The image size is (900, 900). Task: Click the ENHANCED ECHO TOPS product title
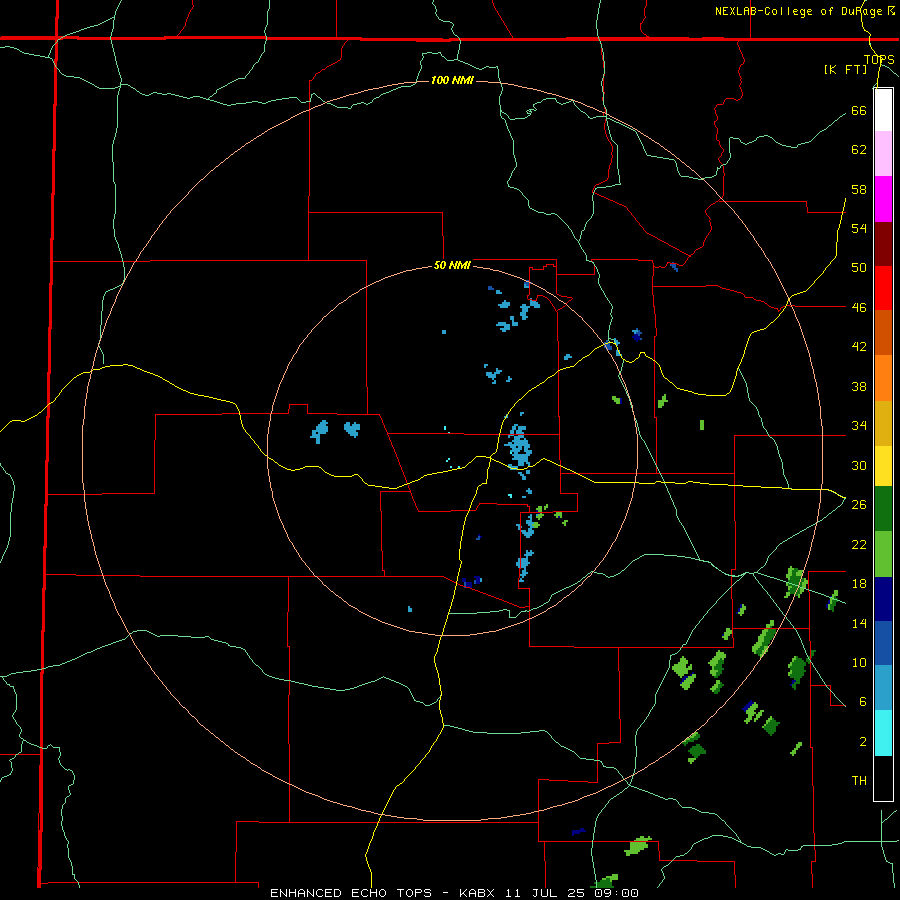coord(351,893)
